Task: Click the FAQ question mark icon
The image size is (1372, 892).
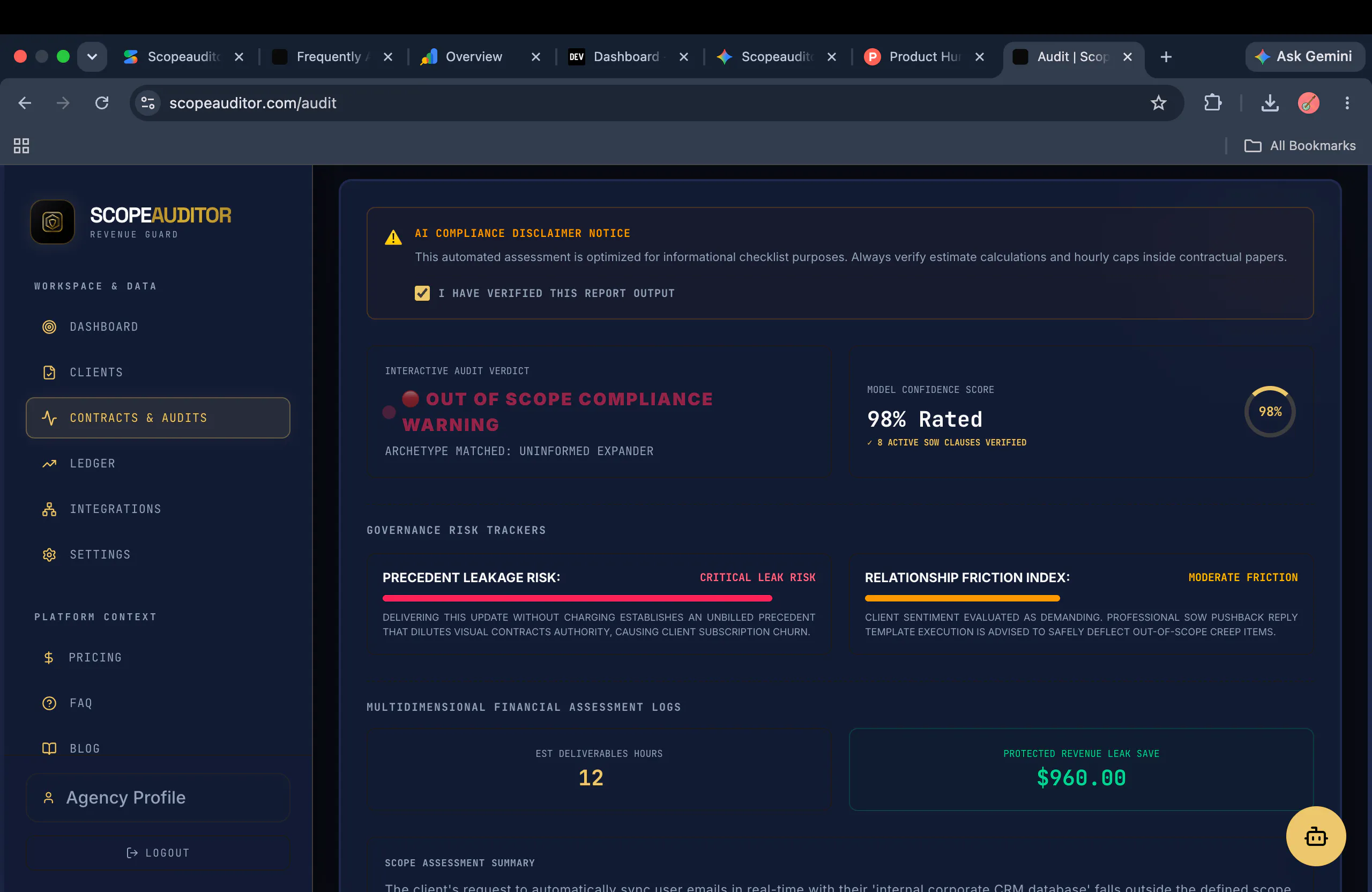Action: (x=49, y=703)
